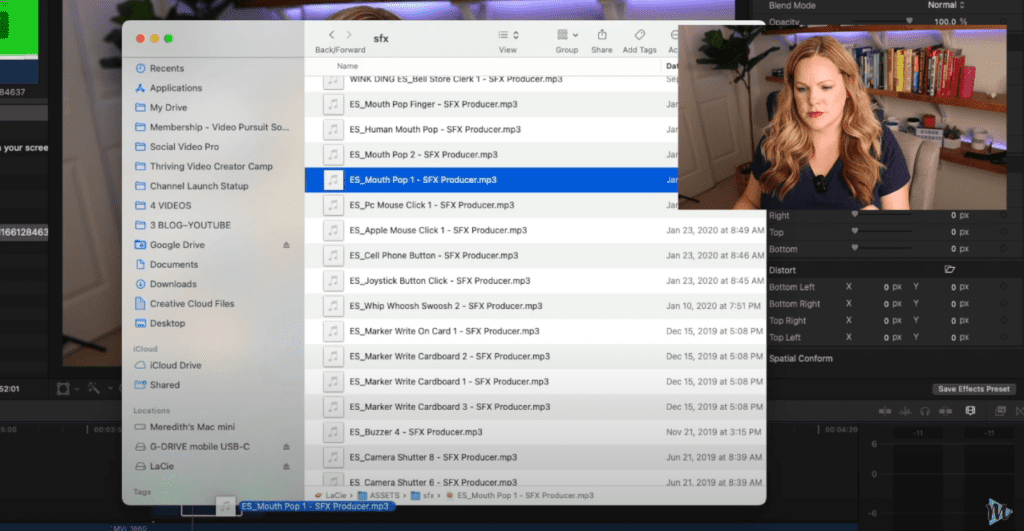1024x531 pixels.
Task: Click the dragged ES_Mouth Pop 1 clip label
Action: pyautogui.click(x=315, y=506)
